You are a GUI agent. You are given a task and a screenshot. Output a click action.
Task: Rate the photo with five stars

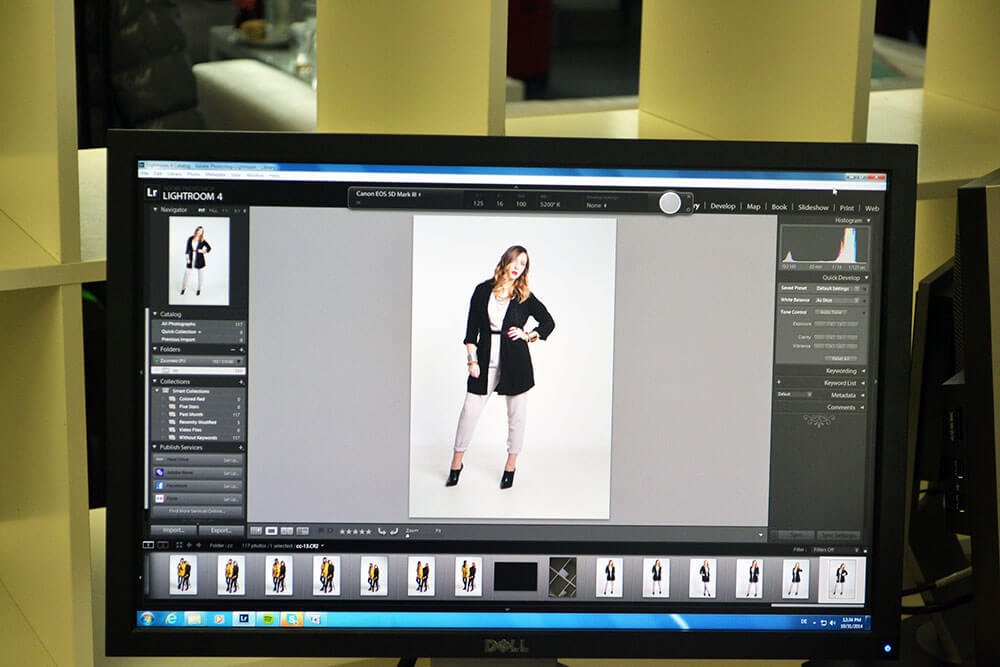[x=368, y=531]
